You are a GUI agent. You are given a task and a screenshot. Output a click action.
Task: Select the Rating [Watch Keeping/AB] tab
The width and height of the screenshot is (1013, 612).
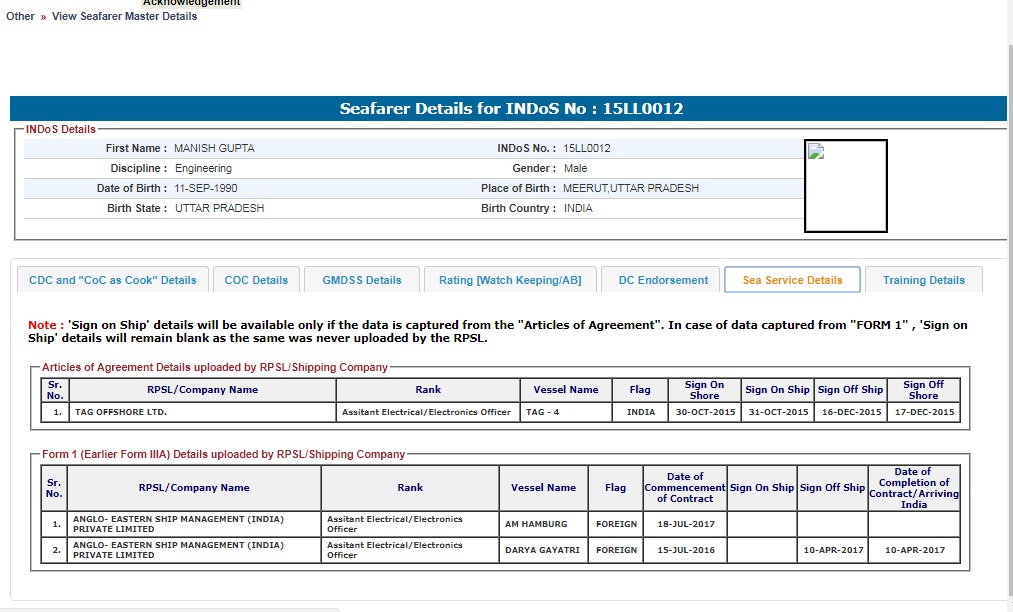coord(510,280)
